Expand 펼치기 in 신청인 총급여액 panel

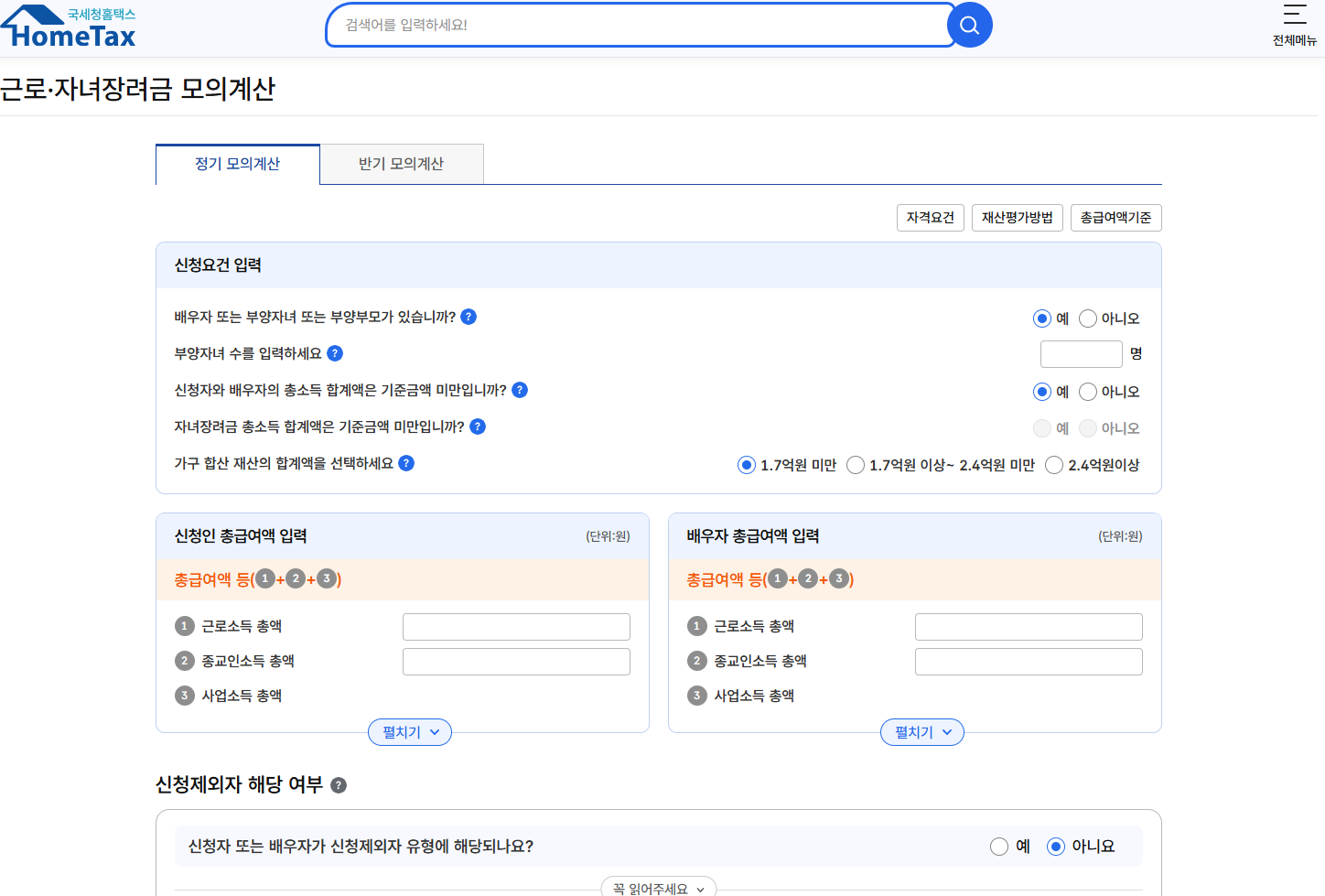pyautogui.click(x=410, y=732)
